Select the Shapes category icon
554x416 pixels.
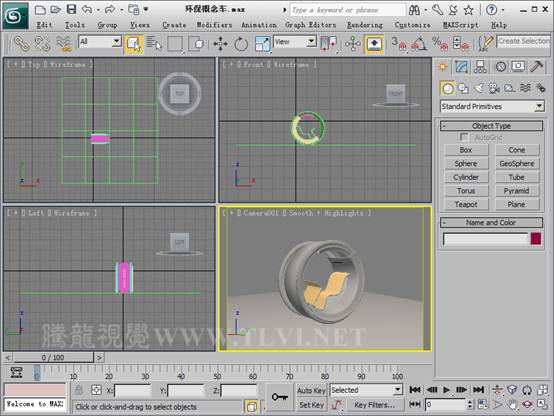463,88
